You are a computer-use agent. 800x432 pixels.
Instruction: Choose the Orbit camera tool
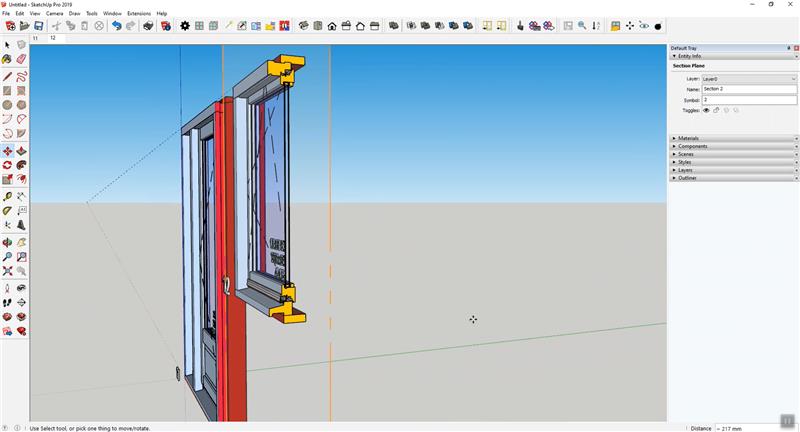click(x=8, y=242)
